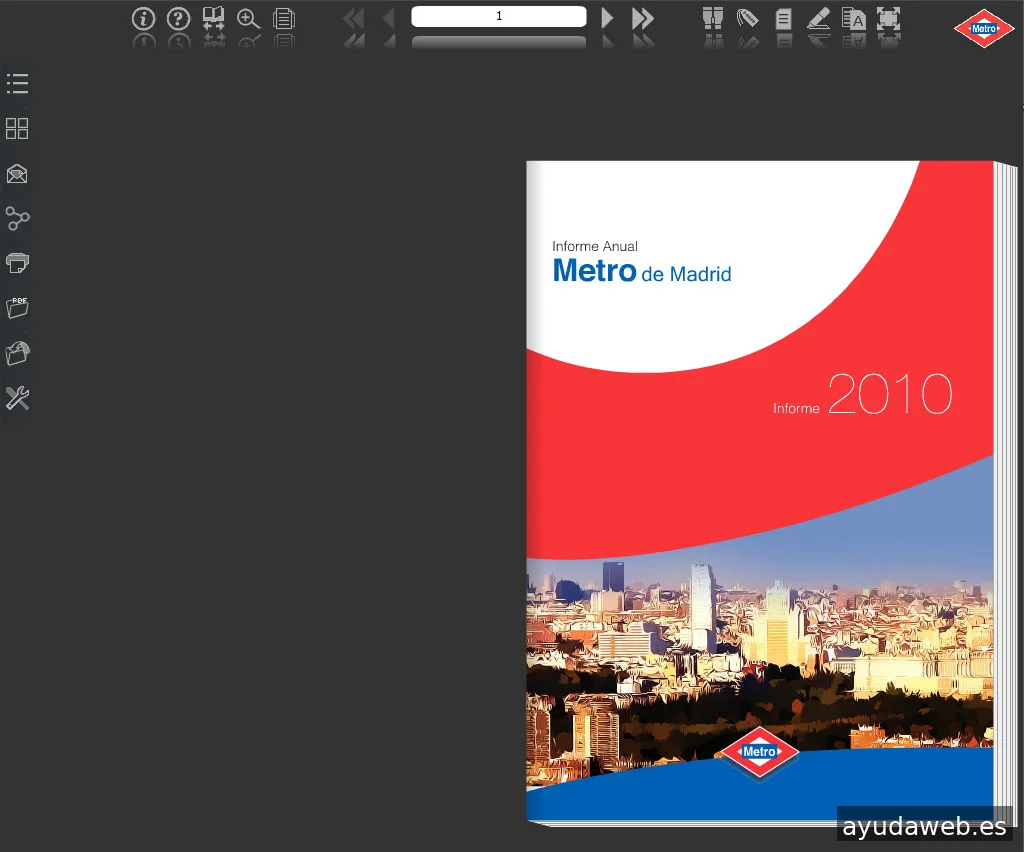
Task: Zoom in with the magnifier plus icon
Action: click(248, 18)
